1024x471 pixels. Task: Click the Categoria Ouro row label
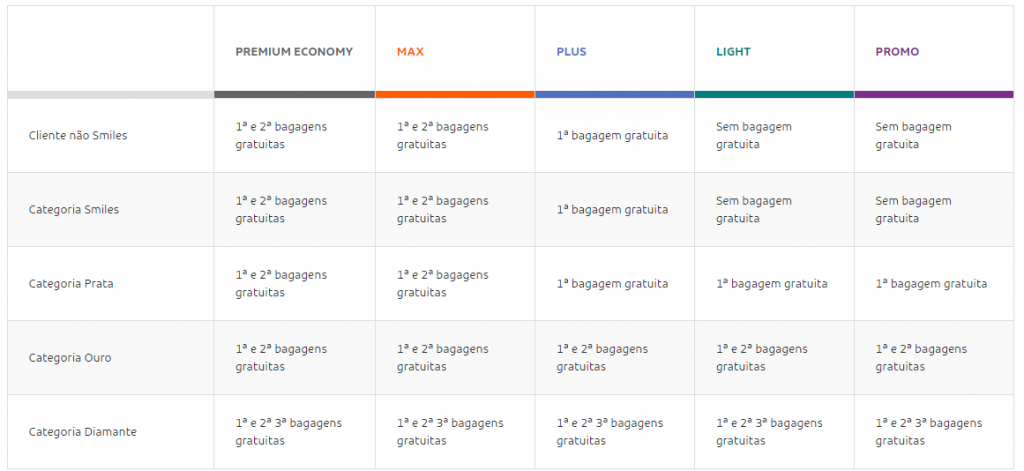70,358
